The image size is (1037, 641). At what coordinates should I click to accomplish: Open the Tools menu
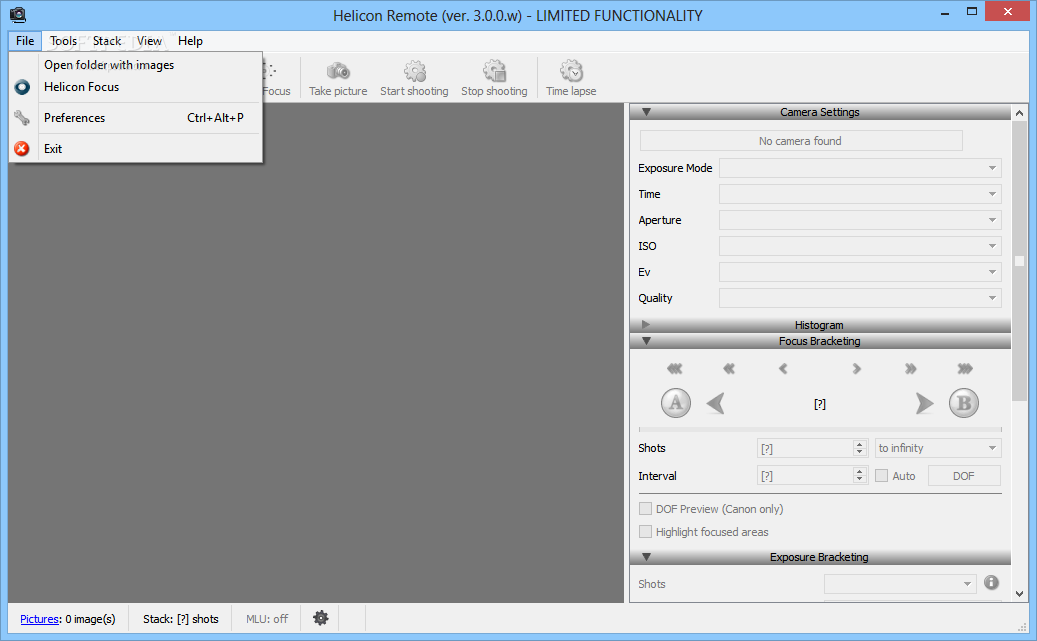[x=63, y=41]
